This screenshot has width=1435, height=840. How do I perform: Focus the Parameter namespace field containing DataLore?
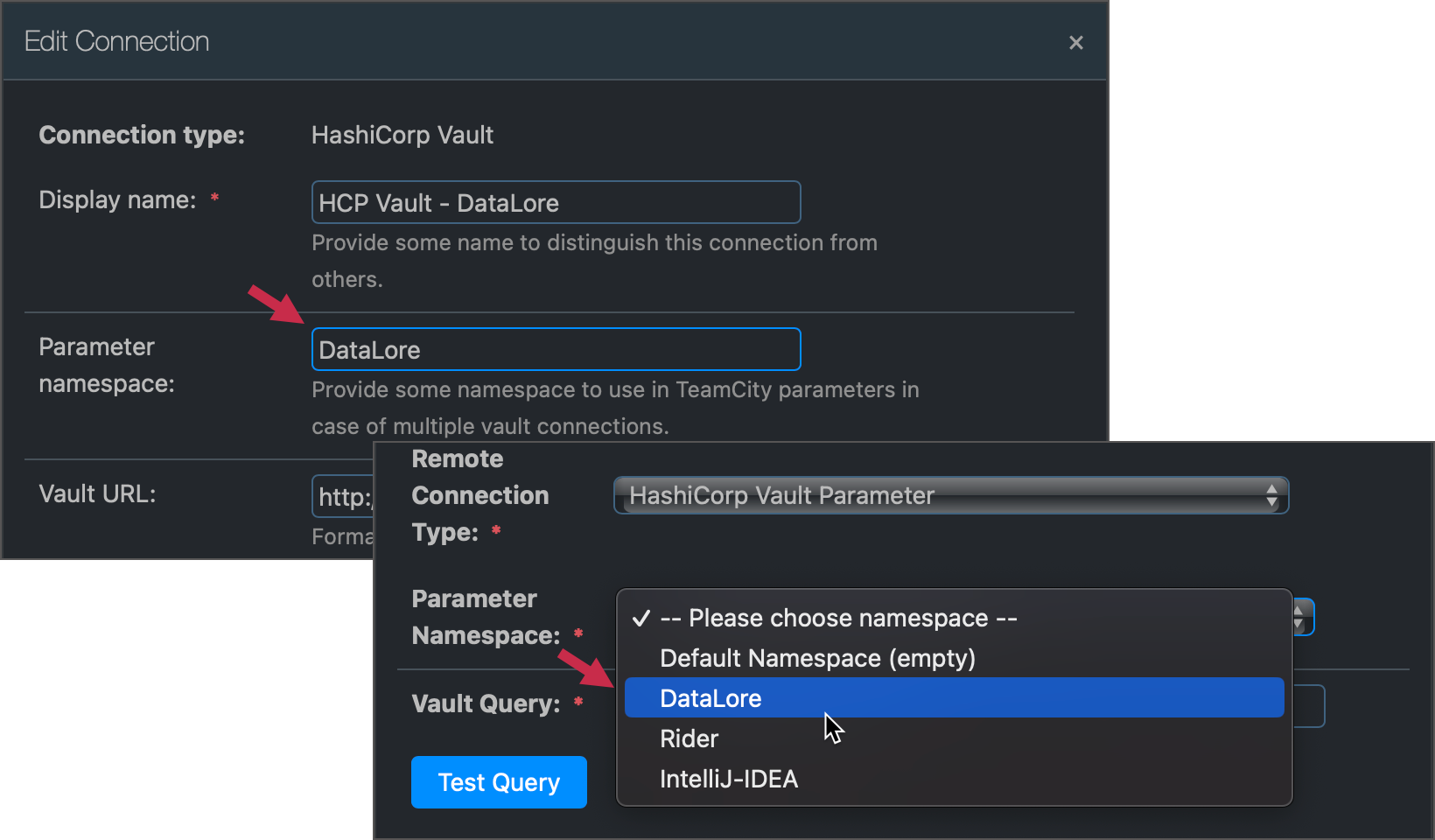[x=556, y=350]
